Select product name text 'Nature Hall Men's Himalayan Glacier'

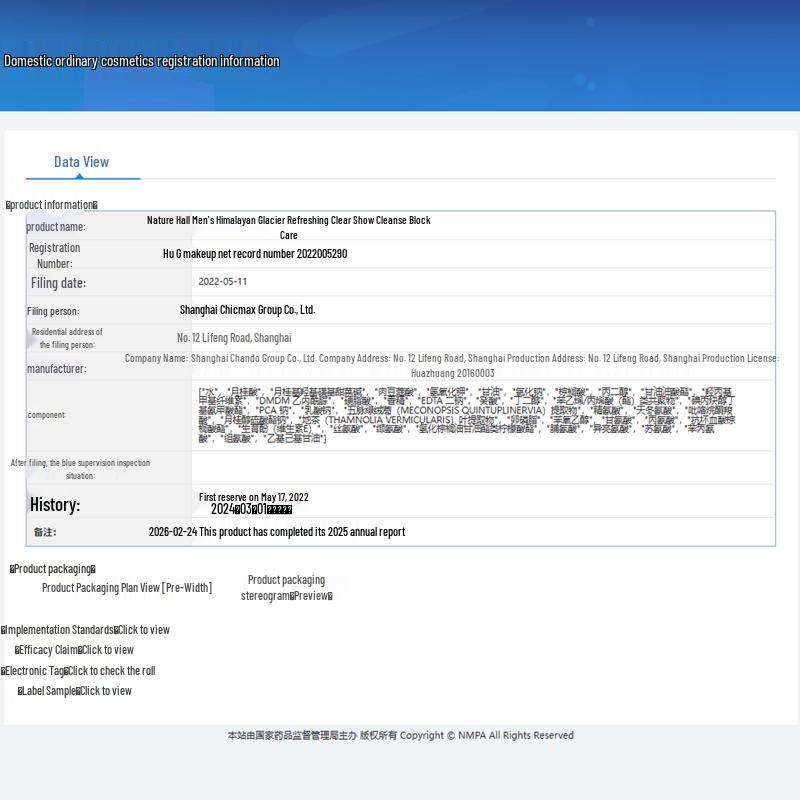pos(216,220)
